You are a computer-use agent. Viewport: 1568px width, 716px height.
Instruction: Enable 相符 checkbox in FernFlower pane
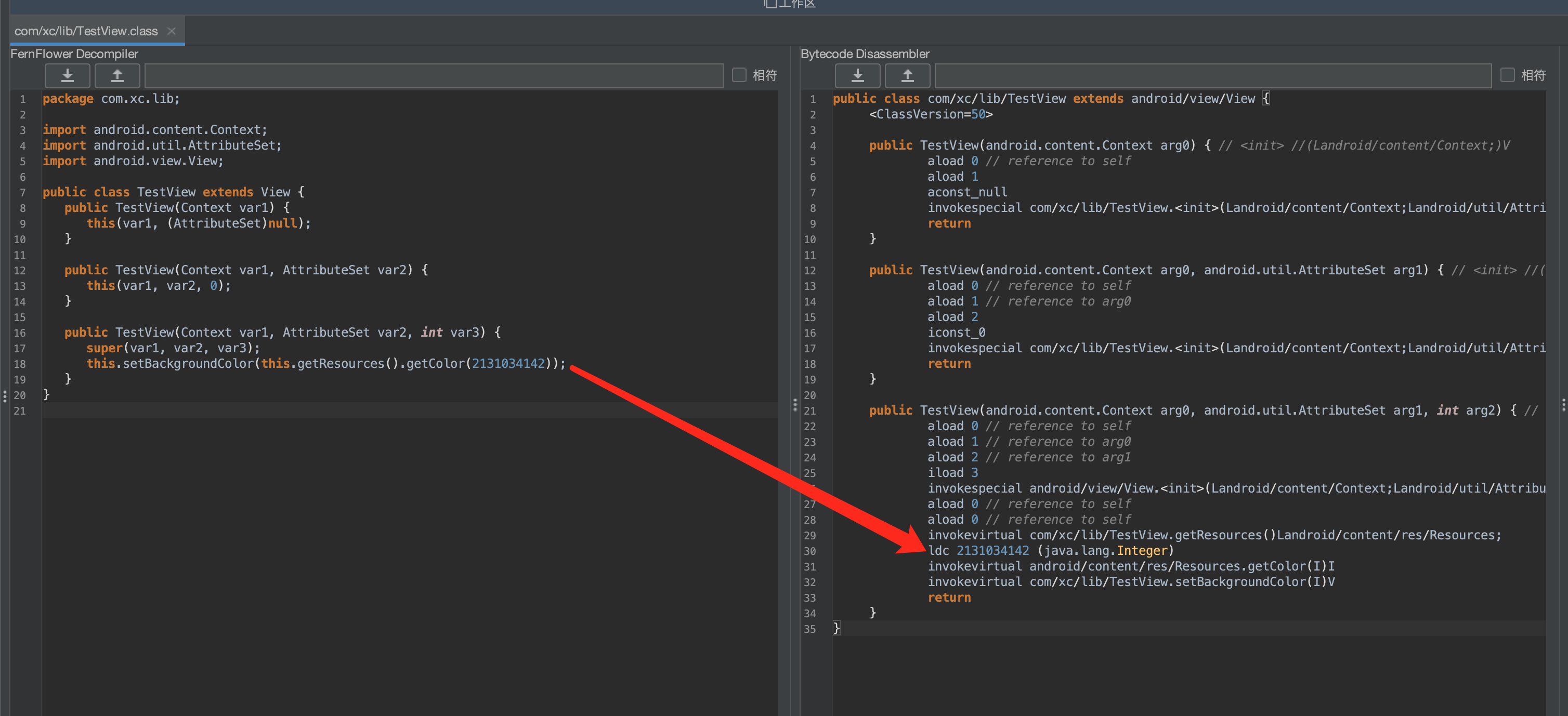[x=739, y=75]
